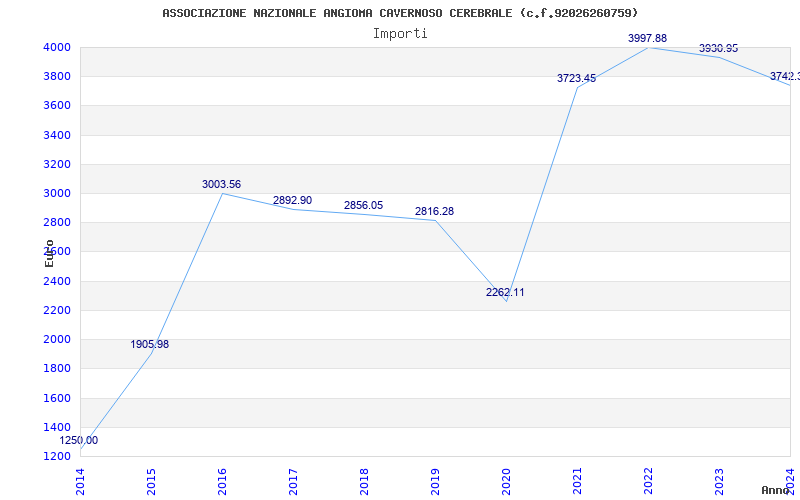800x500 pixels.
Task: Click the y-axis tick 1400
Action: click(x=57, y=427)
